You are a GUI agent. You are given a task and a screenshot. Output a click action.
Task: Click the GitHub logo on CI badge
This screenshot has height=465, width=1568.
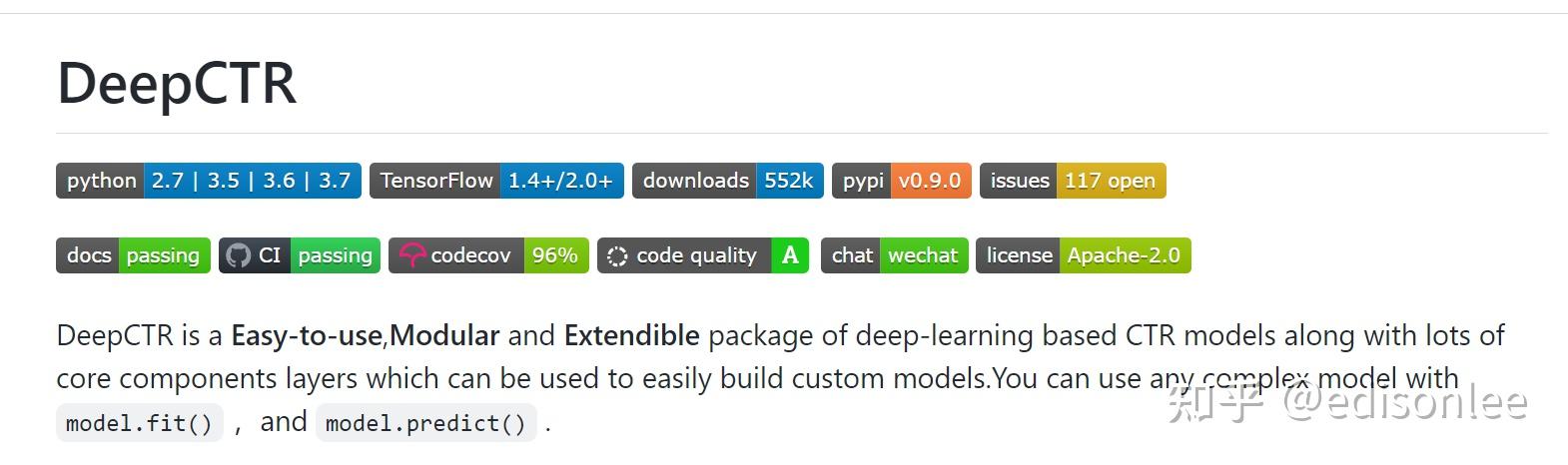click(238, 255)
